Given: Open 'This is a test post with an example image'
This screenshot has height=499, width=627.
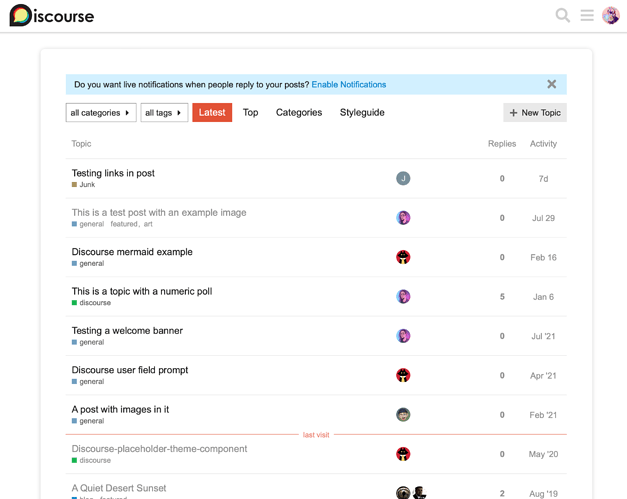Looking at the screenshot, I should 159,213.
